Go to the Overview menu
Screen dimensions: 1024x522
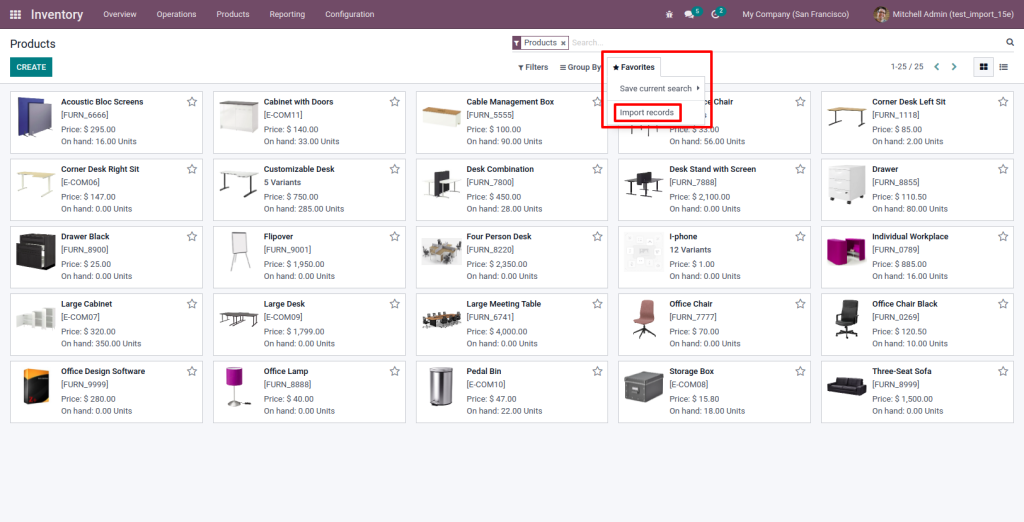[x=120, y=14]
